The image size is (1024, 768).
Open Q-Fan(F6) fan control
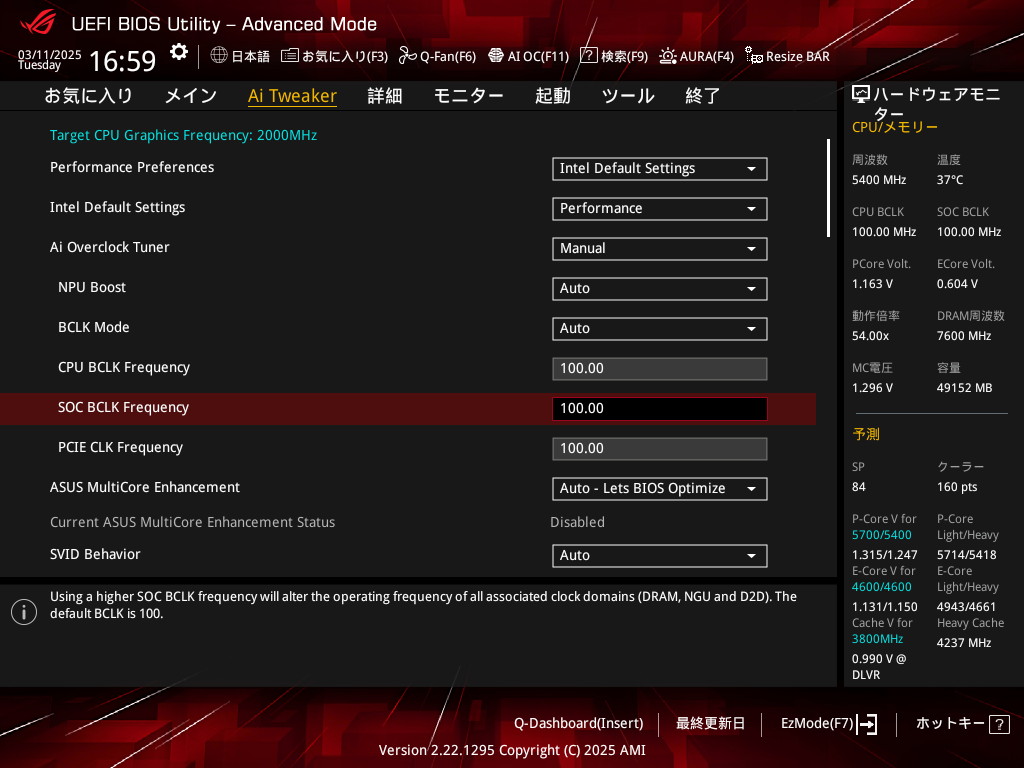(x=438, y=56)
